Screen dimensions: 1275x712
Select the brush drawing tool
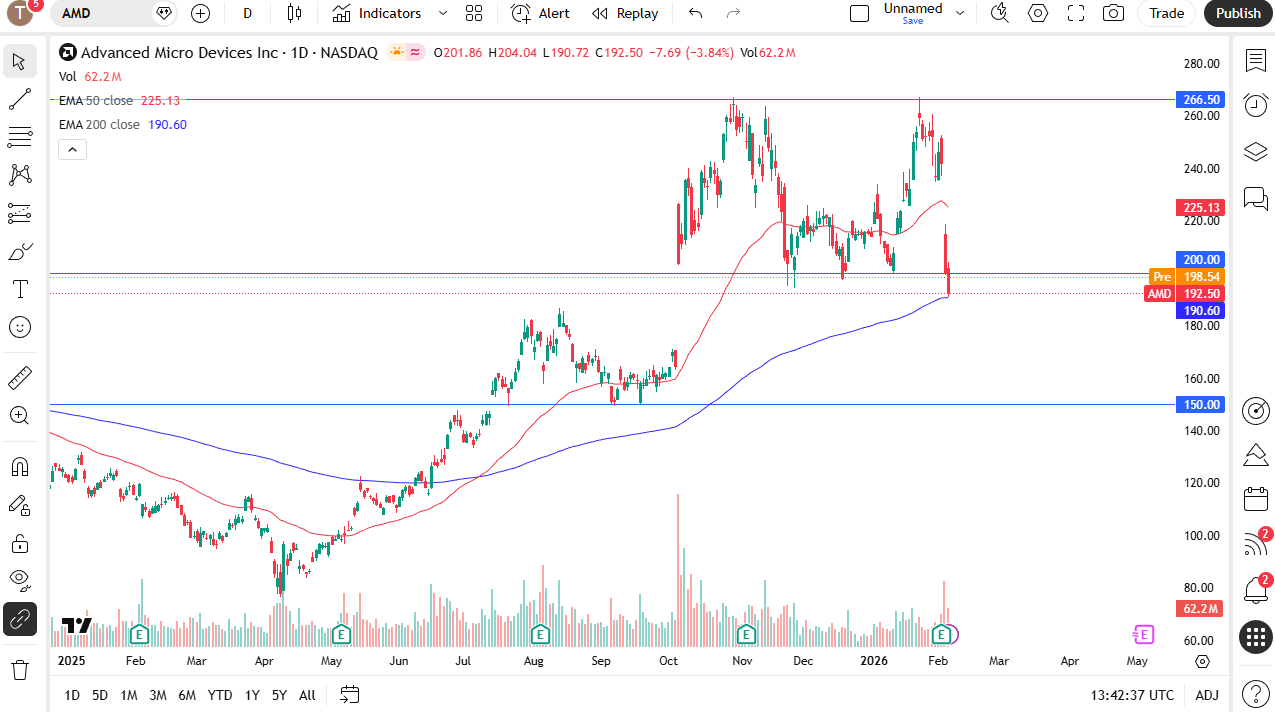pos(19,251)
